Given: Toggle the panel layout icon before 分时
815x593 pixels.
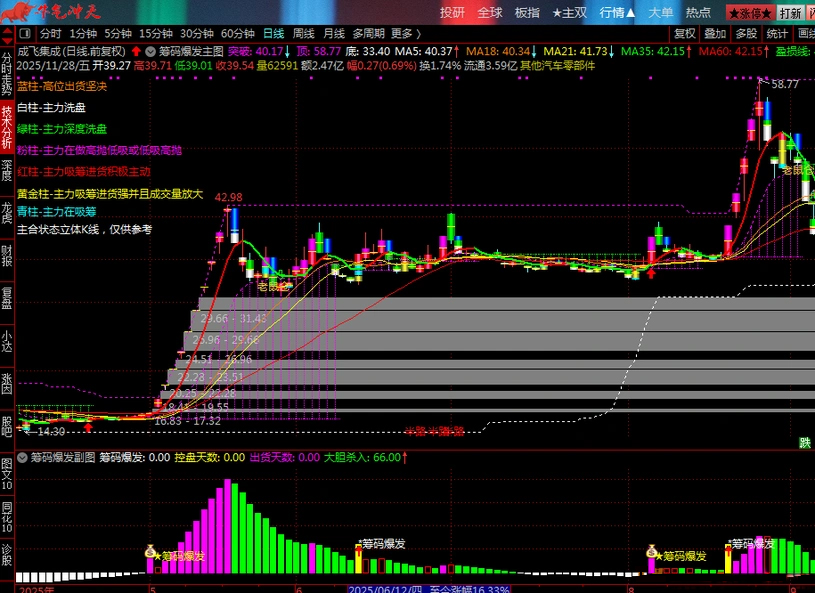Looking at the screenshot, I should pos(24,34).
